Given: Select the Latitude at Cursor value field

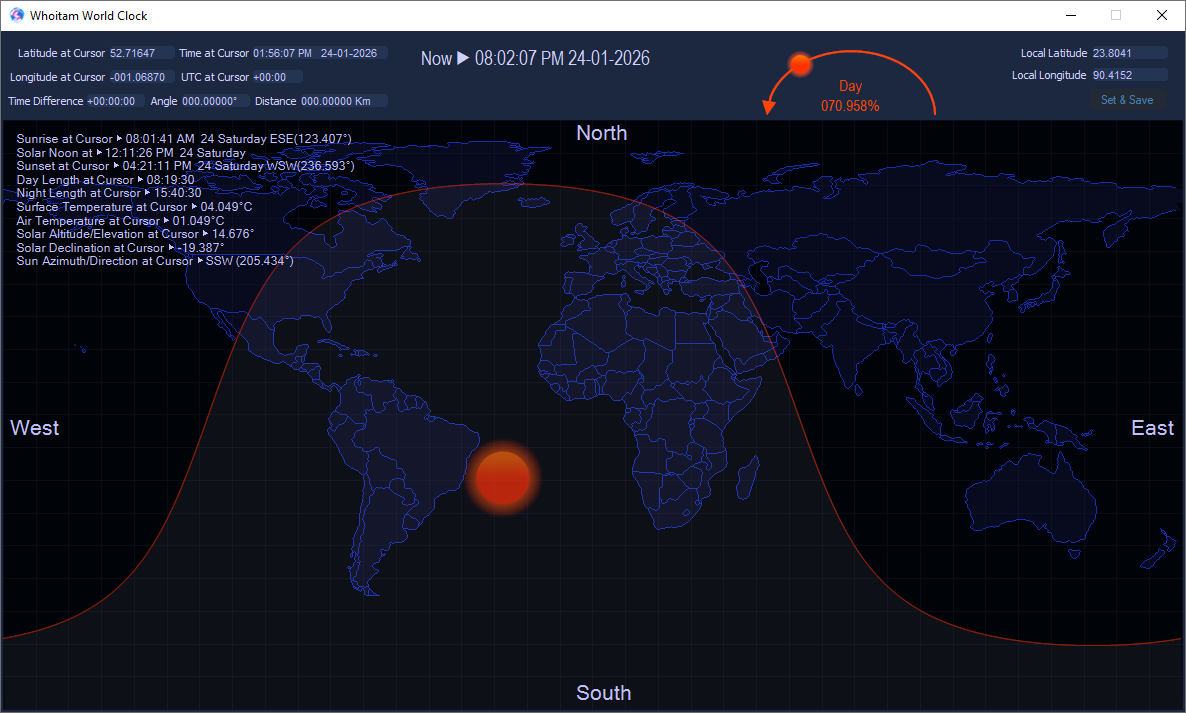Looking at the screenshot, I should coord(141,53).
